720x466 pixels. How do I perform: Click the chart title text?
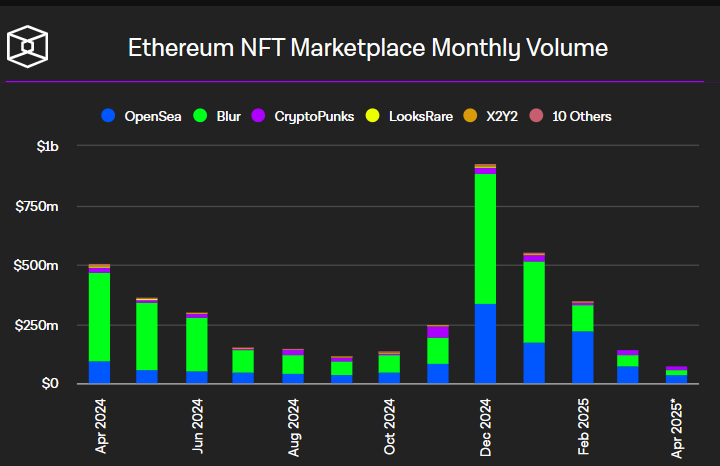367,47
